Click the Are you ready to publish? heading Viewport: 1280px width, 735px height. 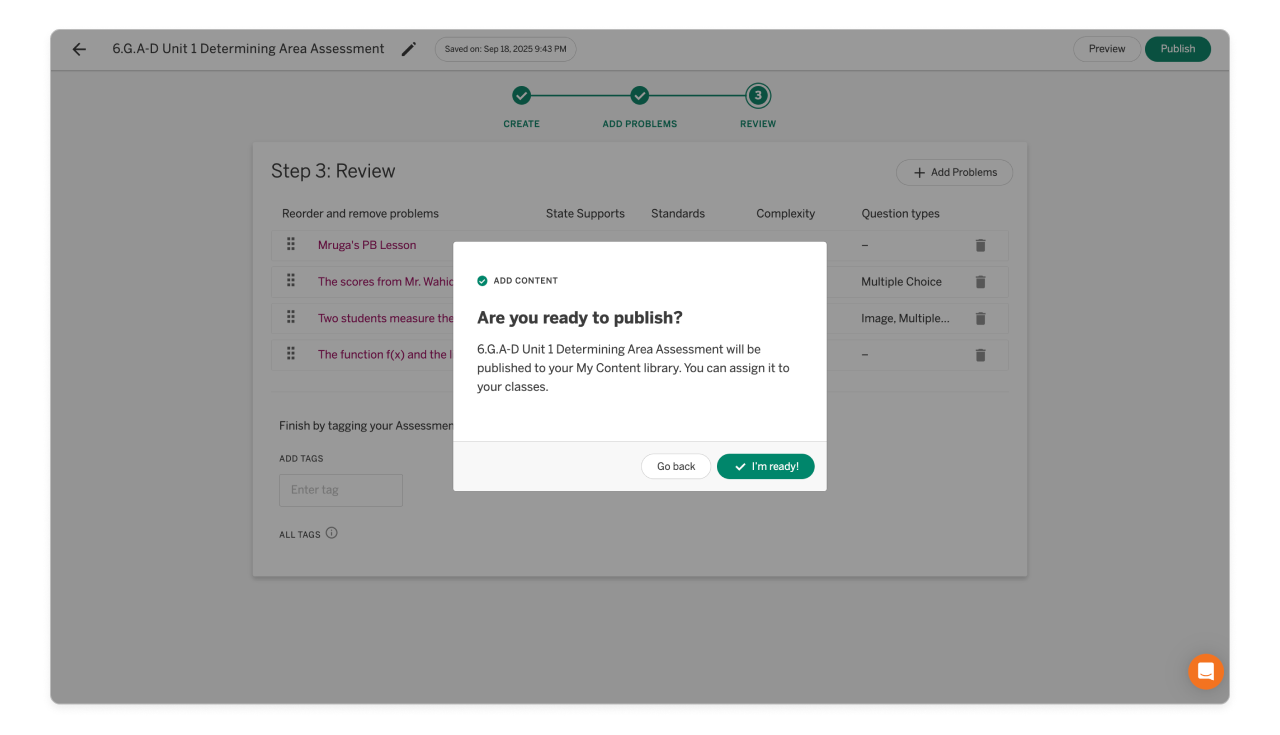(580, 318)
